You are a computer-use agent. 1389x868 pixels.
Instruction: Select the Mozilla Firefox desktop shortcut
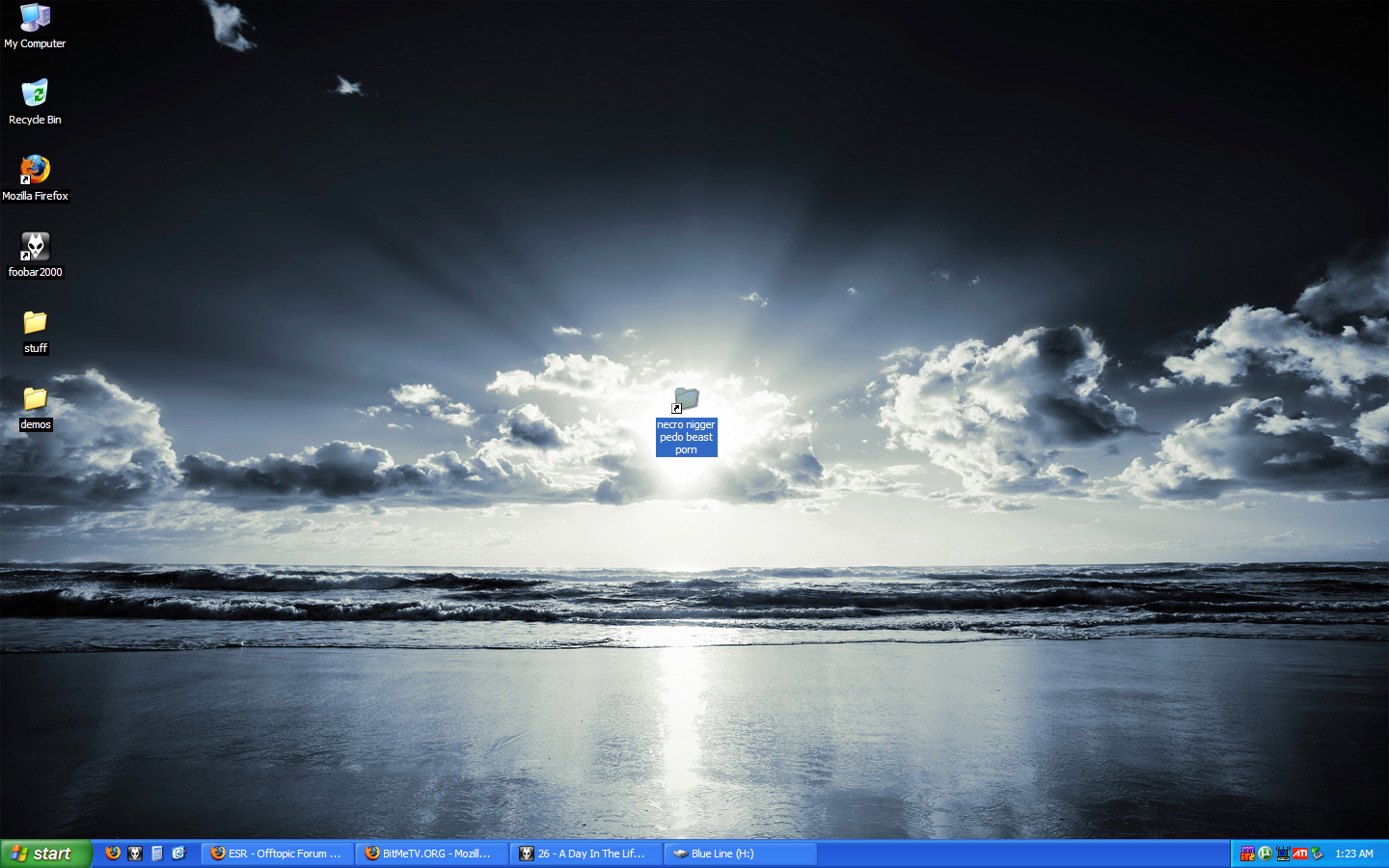pyautogui.click(x=35, y=172)
